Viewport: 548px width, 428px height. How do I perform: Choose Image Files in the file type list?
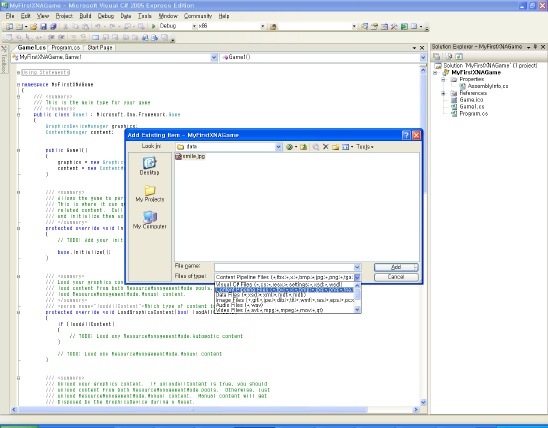tap(284, 300)
